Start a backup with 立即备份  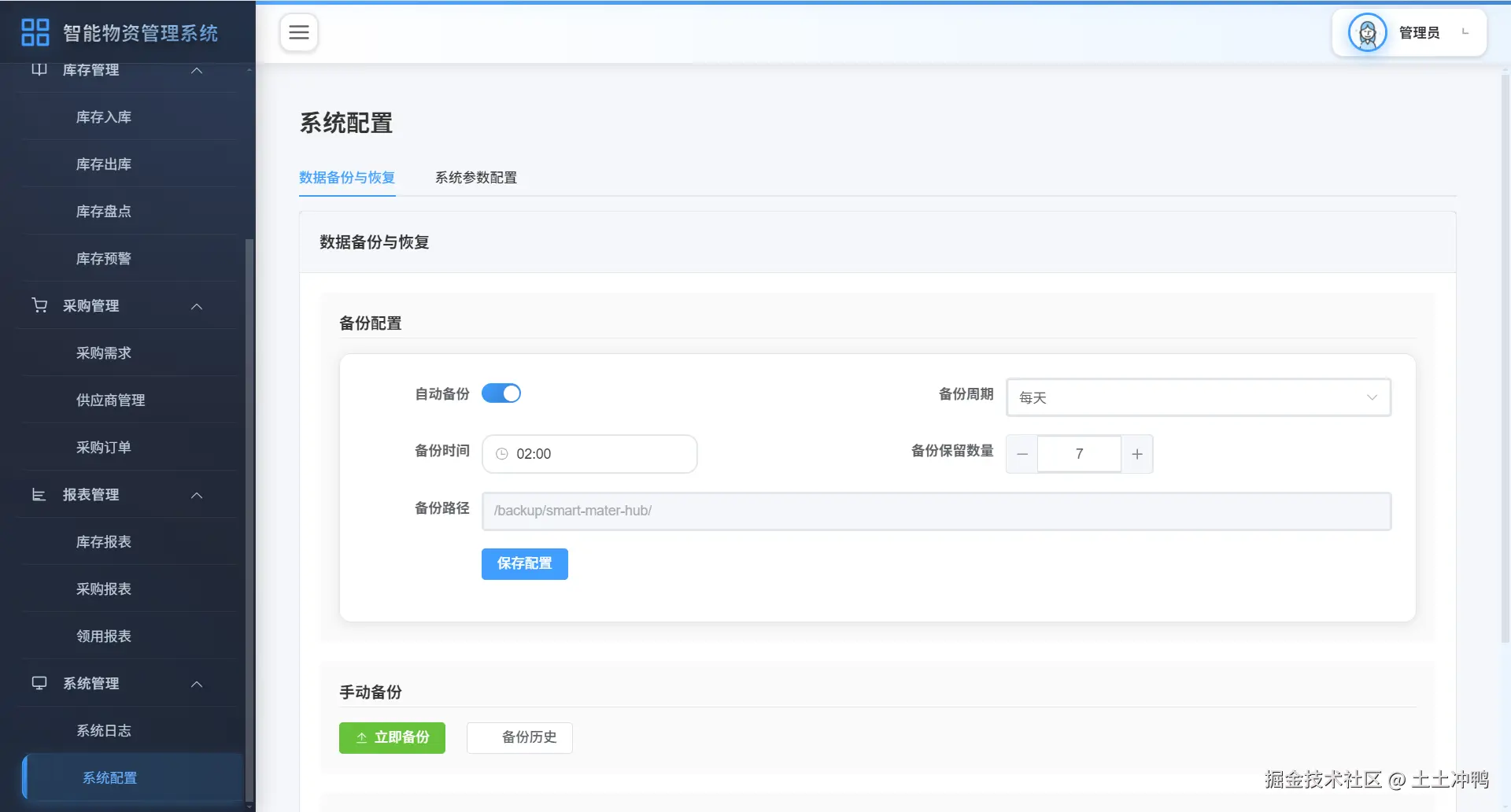[x=392, y=737]
